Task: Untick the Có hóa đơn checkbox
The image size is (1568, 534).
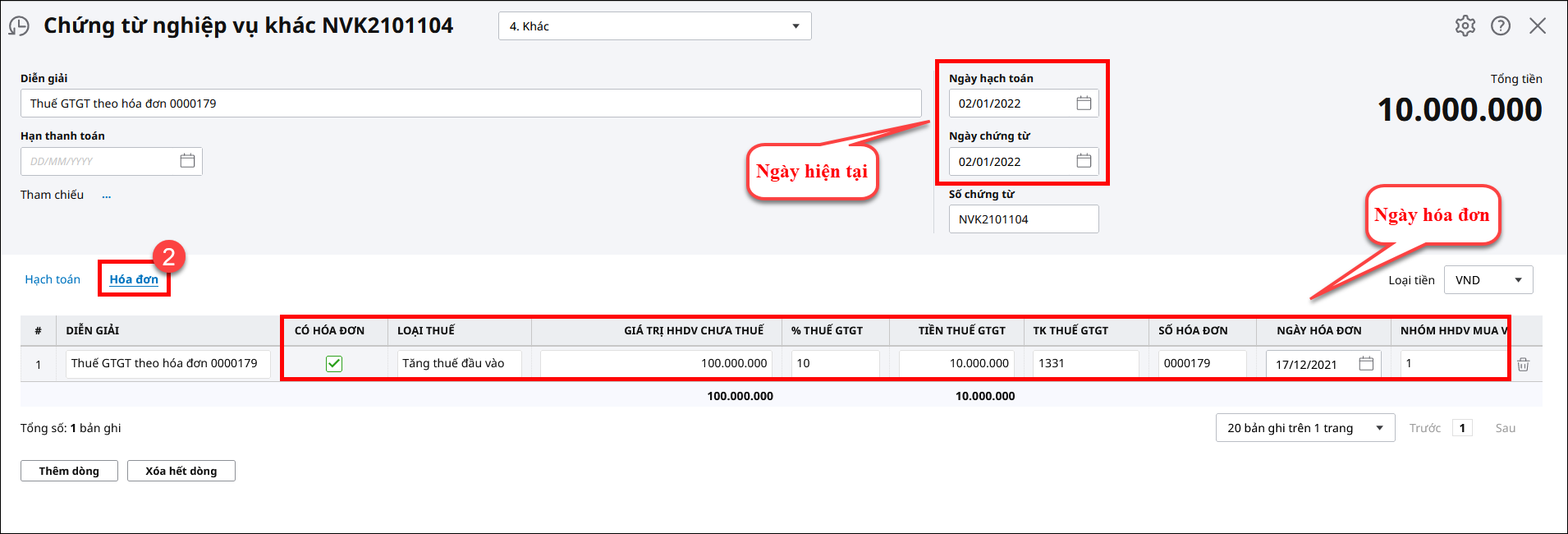Action: coord(334,364)
